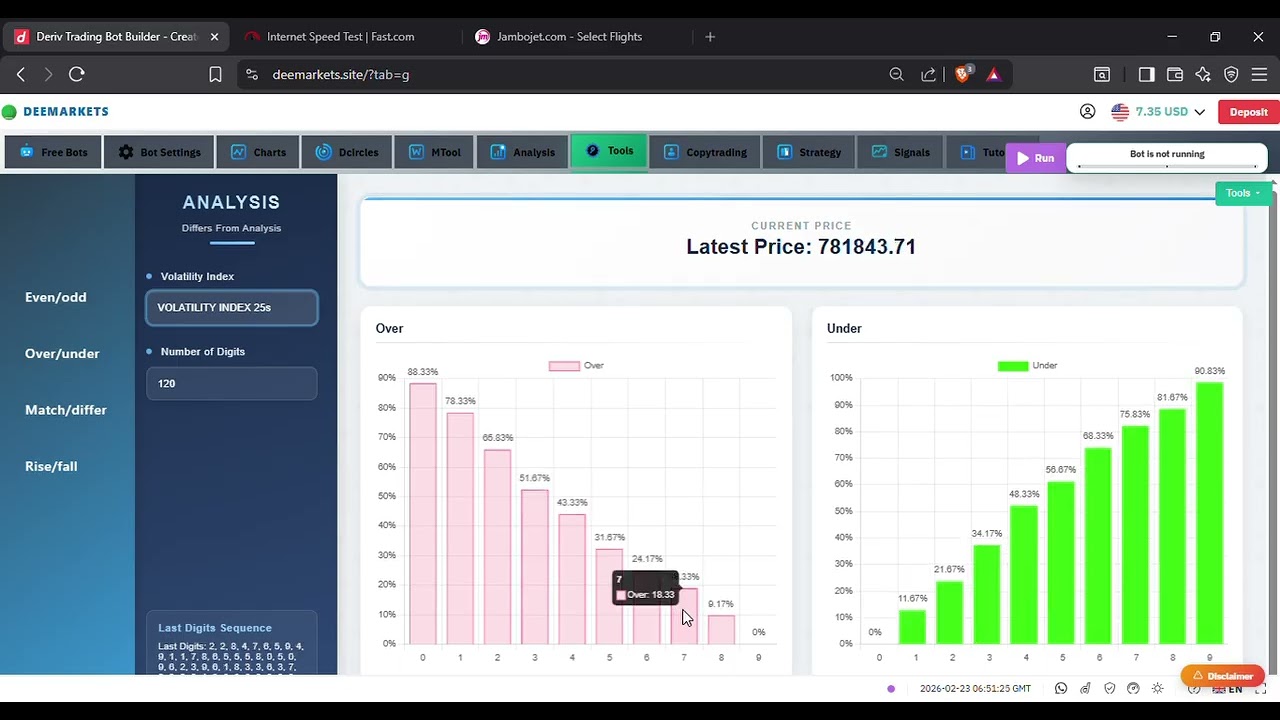Click the browser share icon
Screen dimensions: 1280x720
click(928, 74)
